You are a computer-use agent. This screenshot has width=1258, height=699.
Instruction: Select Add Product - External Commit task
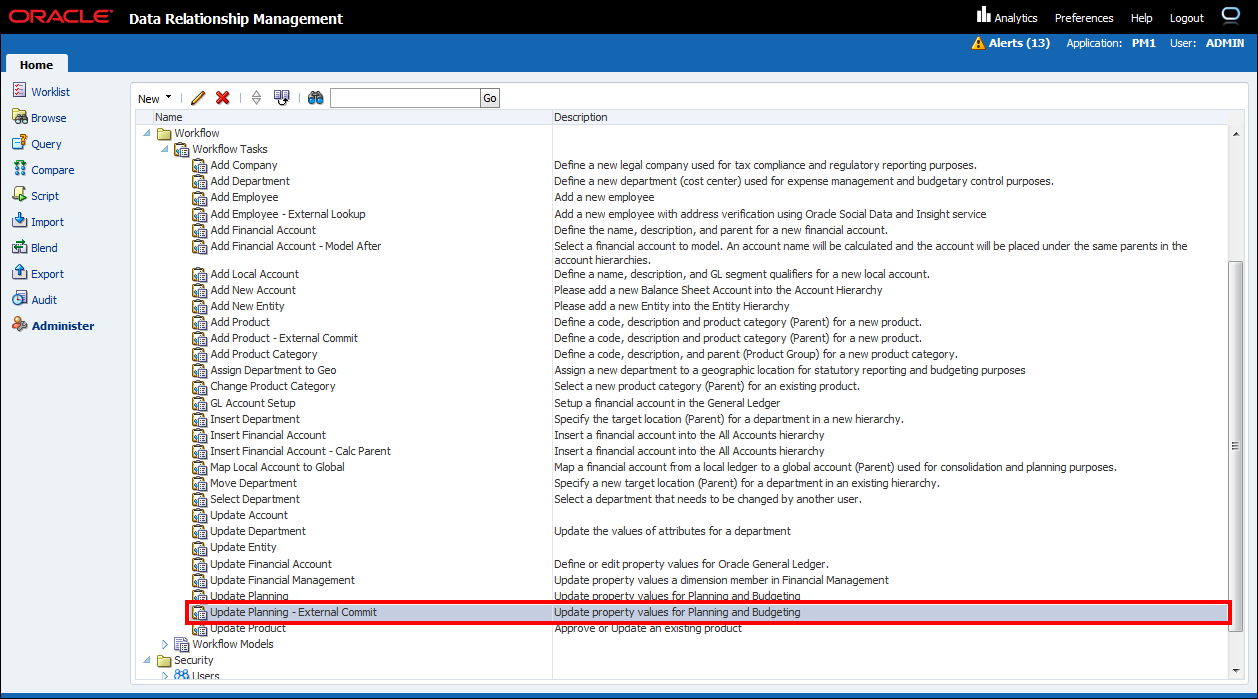coord(284,338)
